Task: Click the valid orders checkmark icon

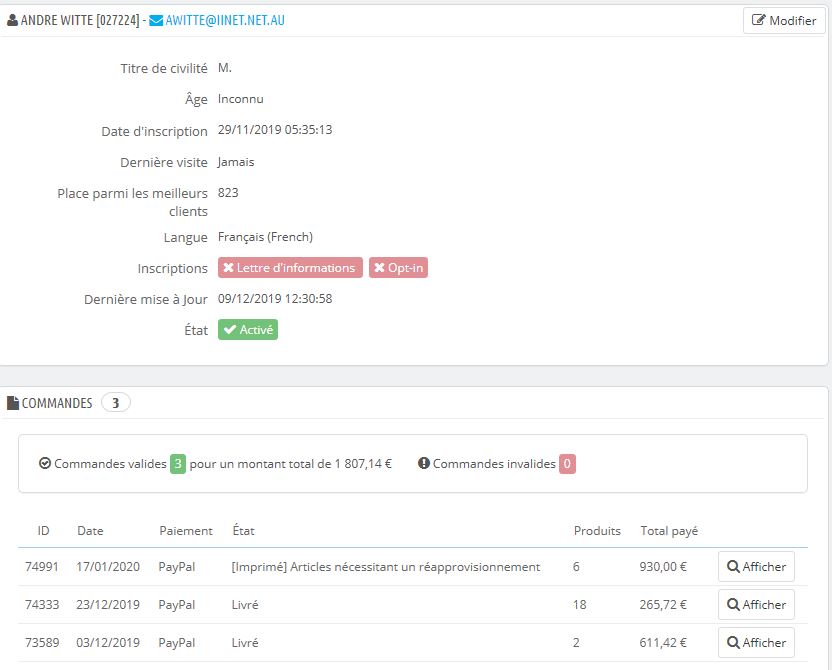Action: [x=44, y=464]
